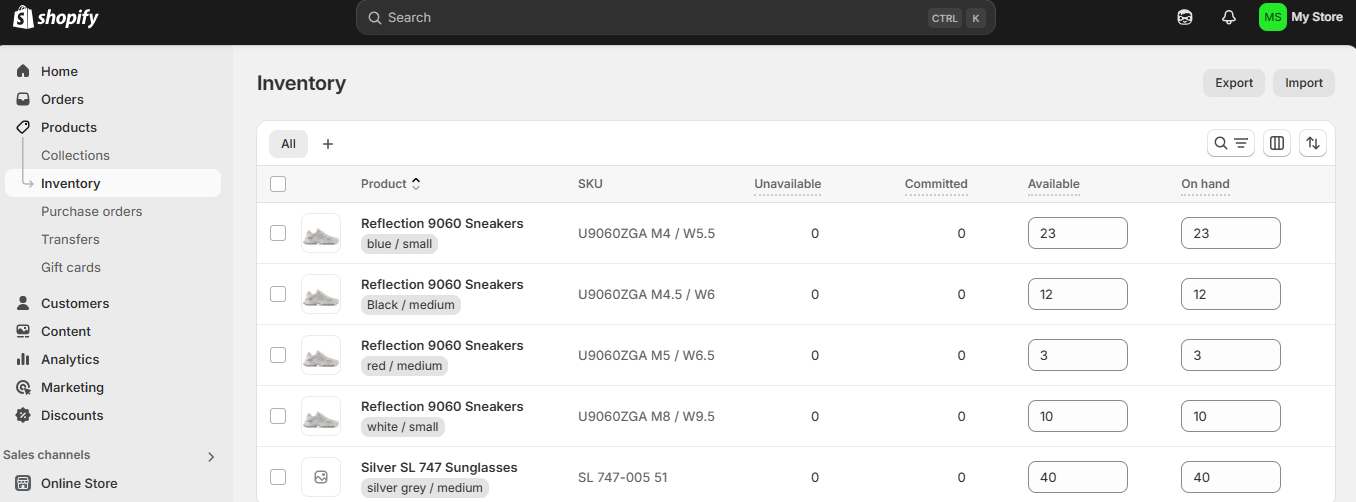Click the Export button
The image size is (1356, 502).
click(x=1233, y=83)
